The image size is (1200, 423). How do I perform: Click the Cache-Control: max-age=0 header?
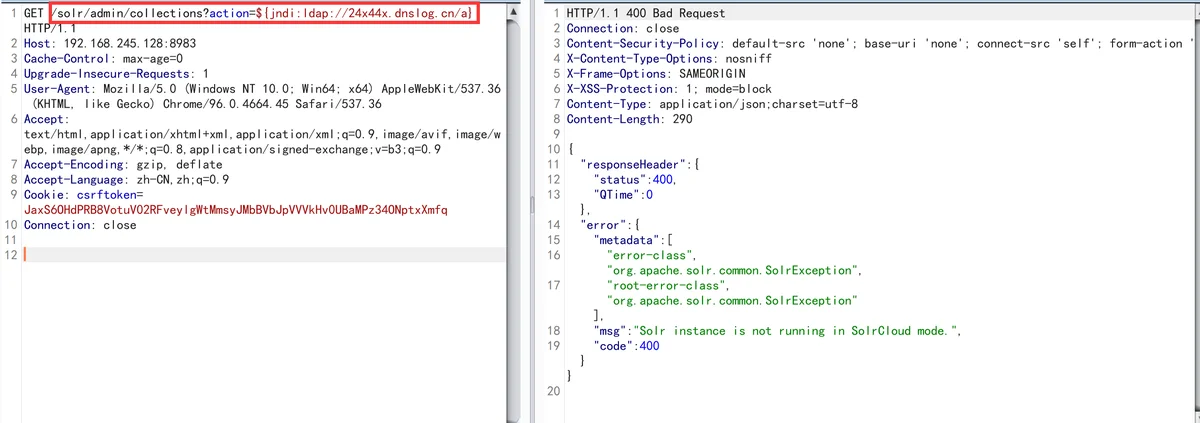click(x=103, y=59)
